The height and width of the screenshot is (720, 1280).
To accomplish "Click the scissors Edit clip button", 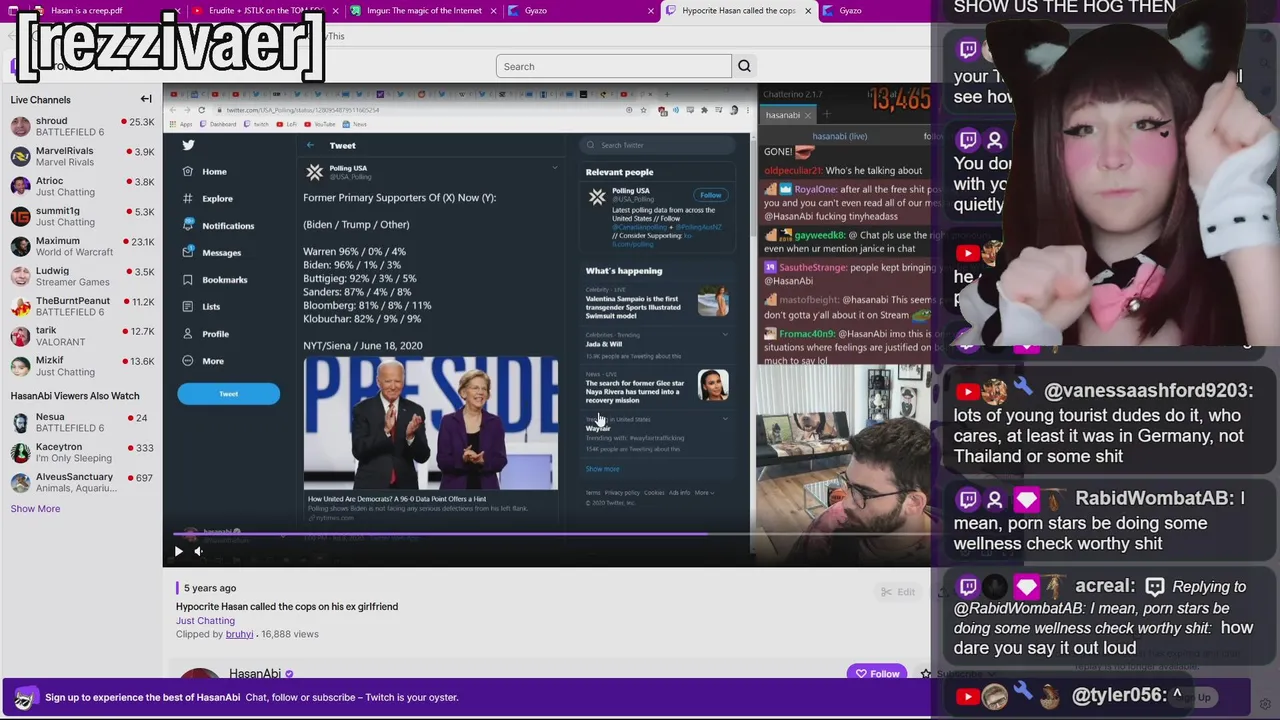I will coord(898,592).
